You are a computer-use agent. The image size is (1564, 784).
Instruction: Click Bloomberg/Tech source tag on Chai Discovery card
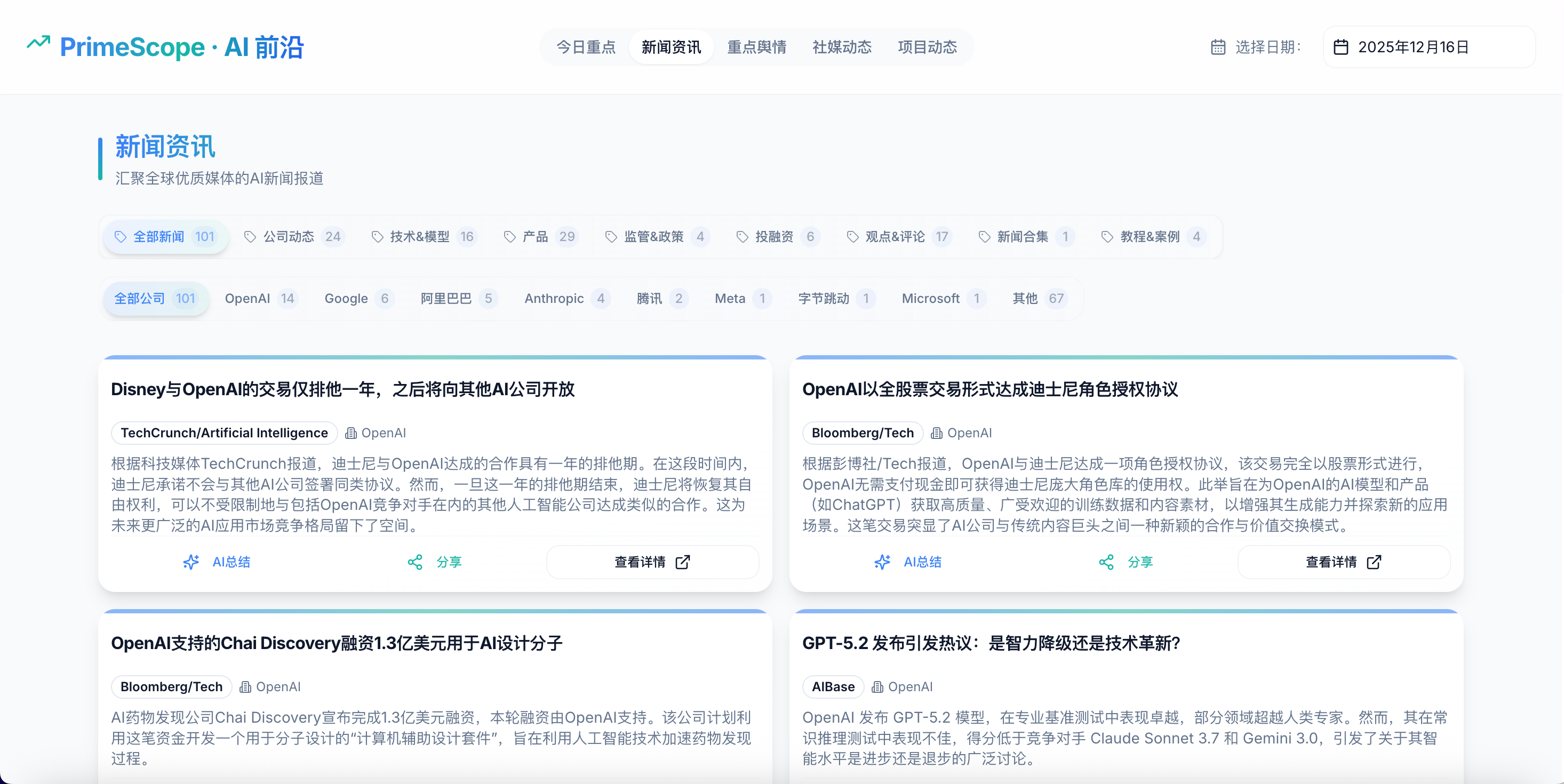pos(171,687)
